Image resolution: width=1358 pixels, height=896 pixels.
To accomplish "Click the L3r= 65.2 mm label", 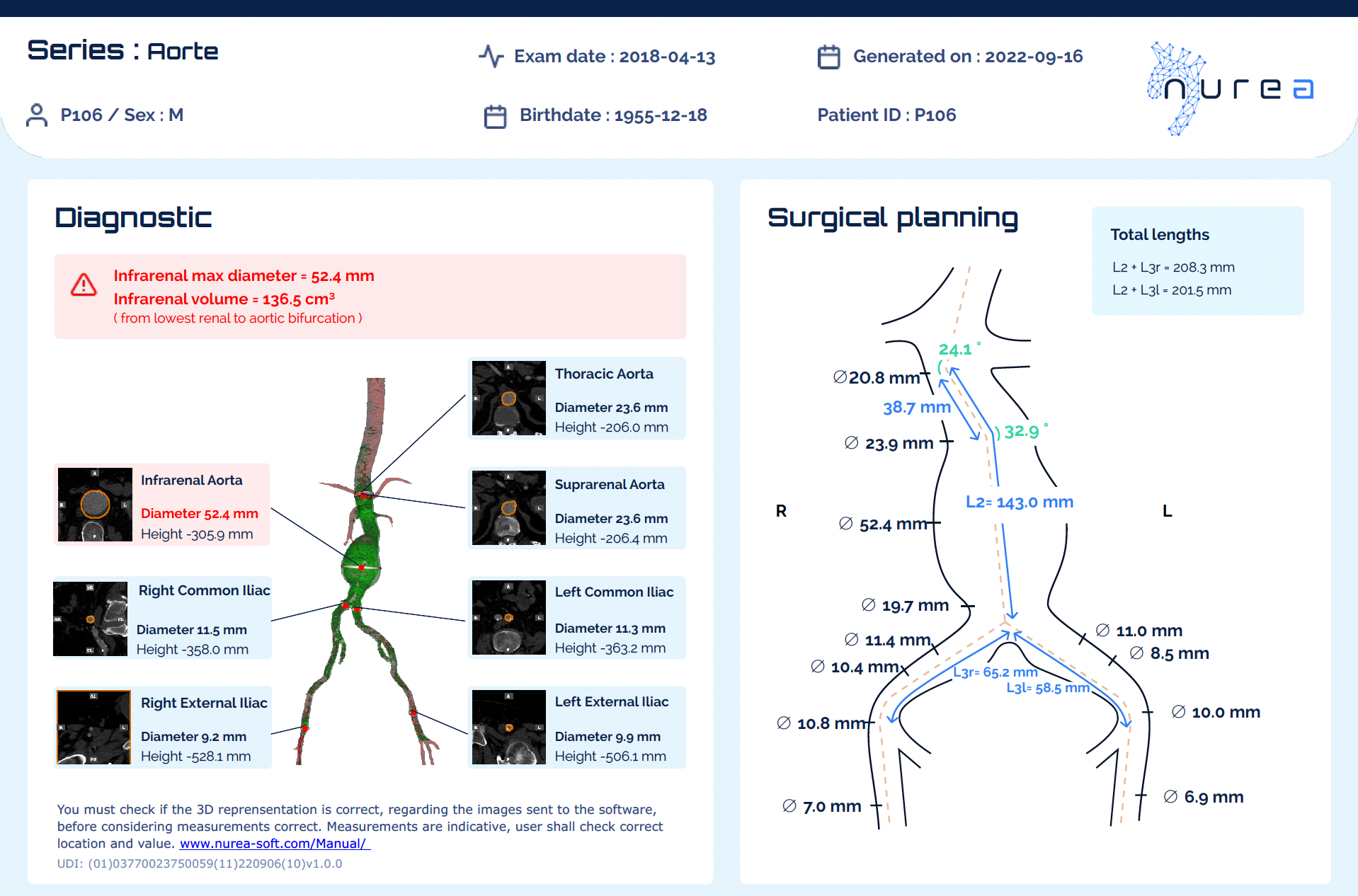I will click(995, 672).
